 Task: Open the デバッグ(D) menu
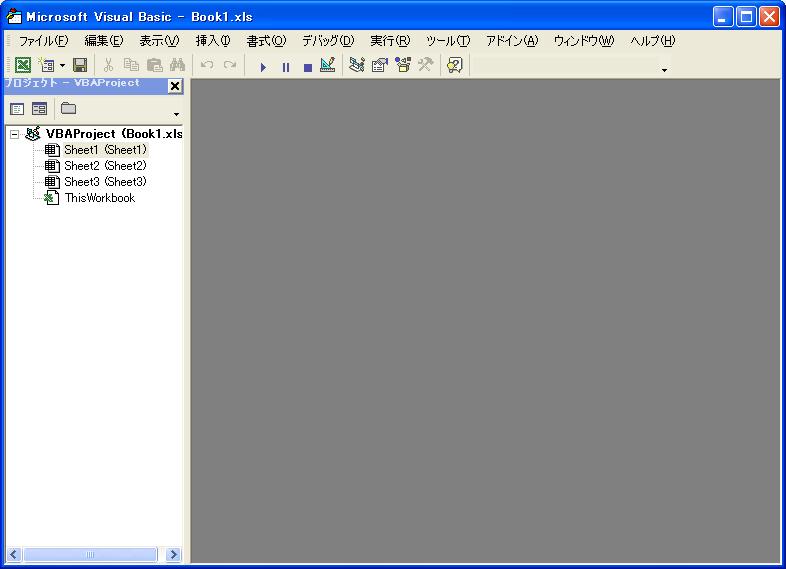(328, 41)
